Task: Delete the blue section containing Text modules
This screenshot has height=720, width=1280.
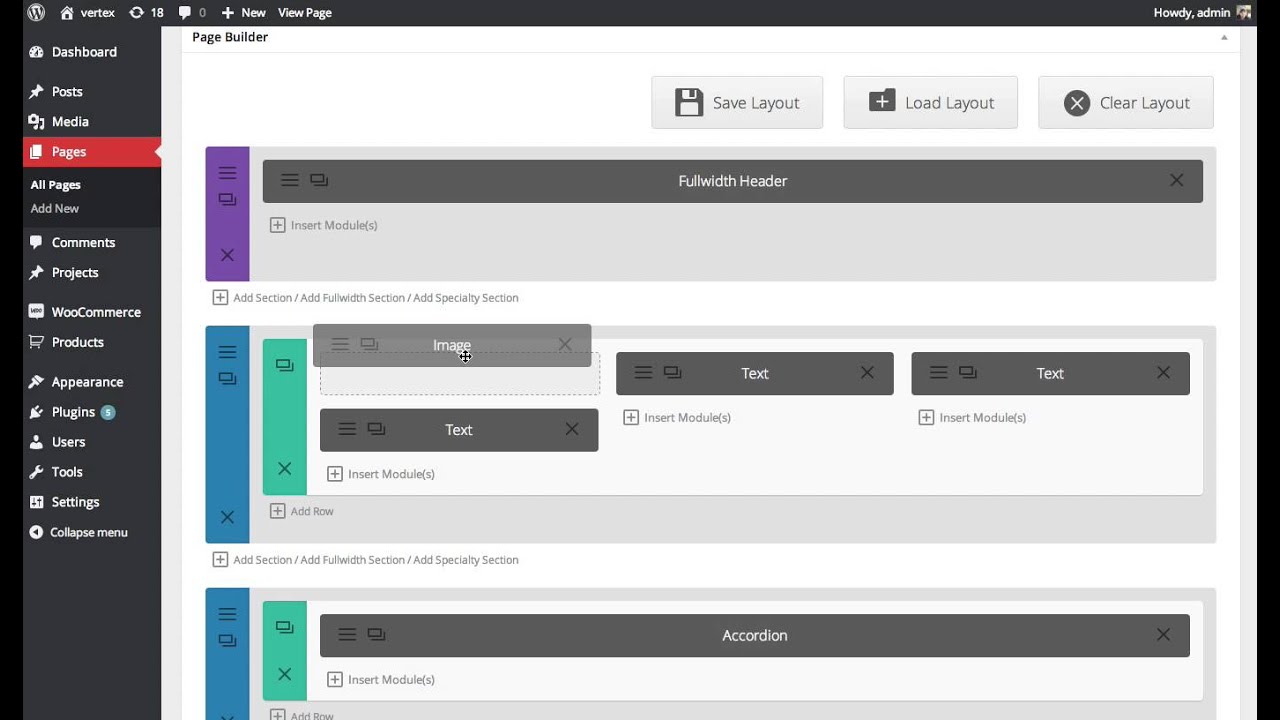Action: pyautogui.click(x=227, y=517)
